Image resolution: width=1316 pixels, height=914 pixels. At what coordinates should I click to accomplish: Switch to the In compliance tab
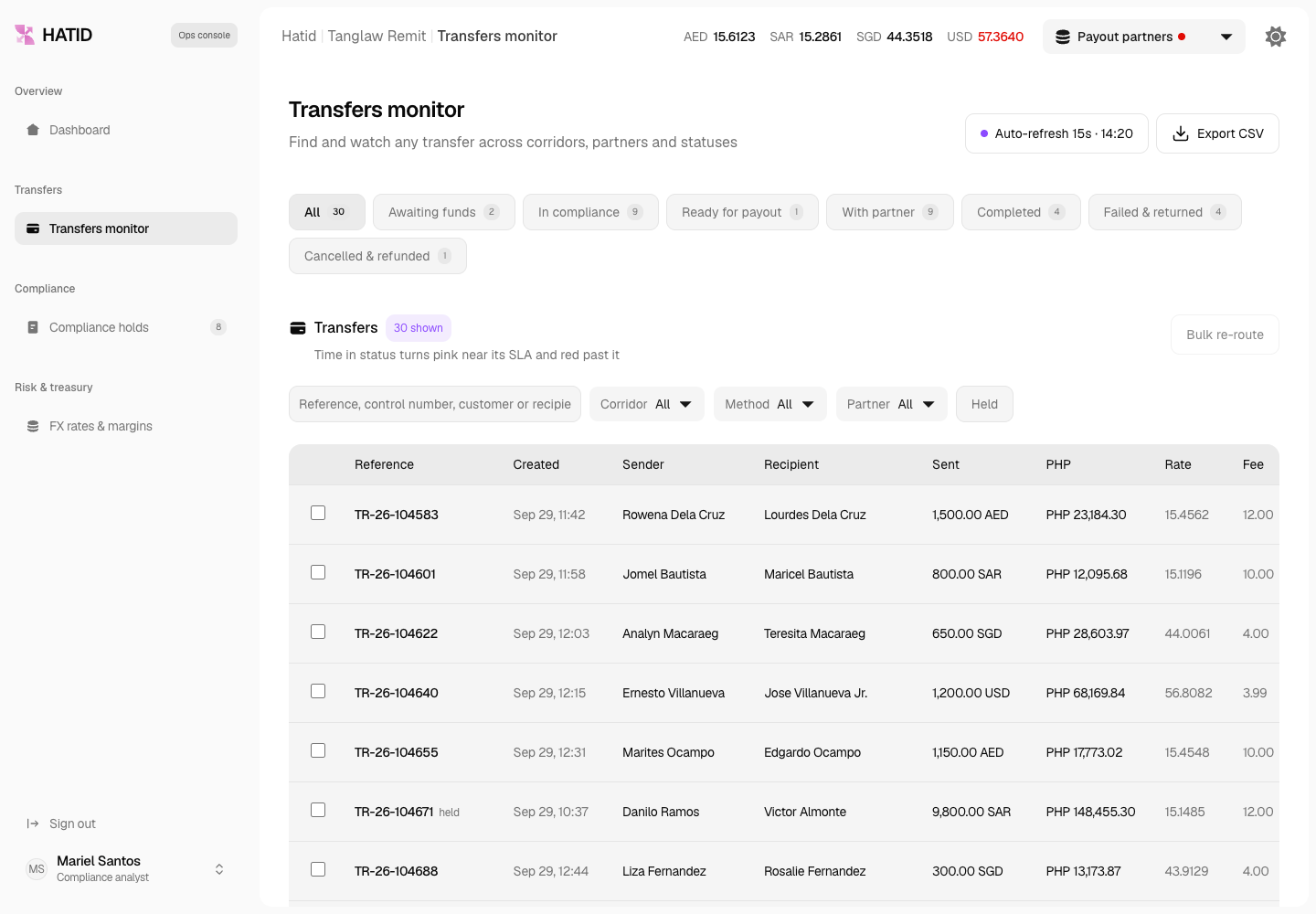click(590, 212)
